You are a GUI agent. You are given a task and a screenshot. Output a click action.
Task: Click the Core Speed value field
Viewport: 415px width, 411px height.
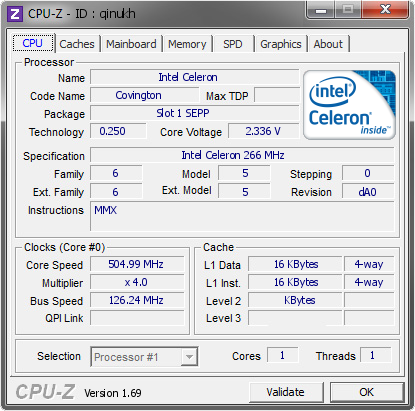tap(137, 264)
